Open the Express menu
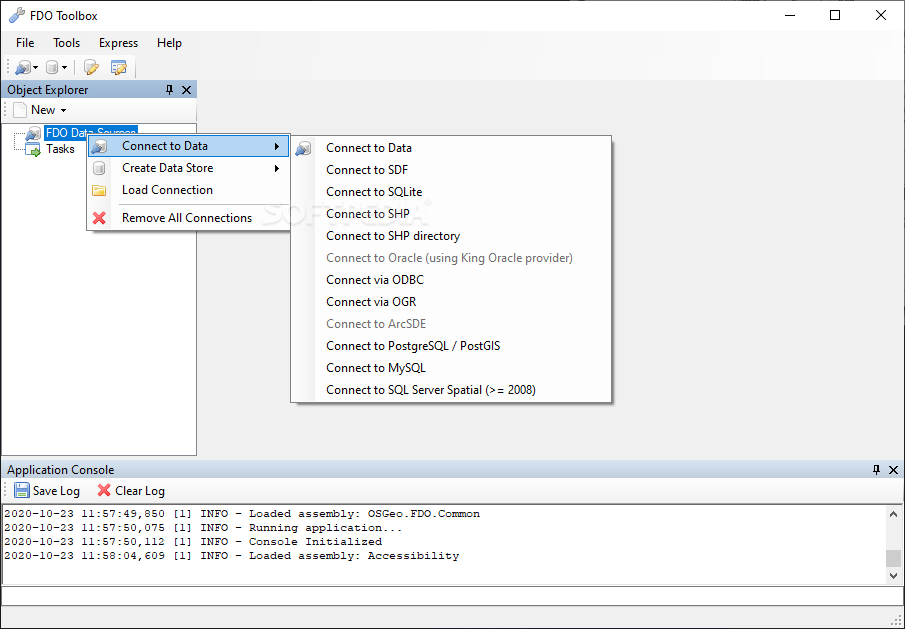Image resolution: width=905 pixels, height=629 pixels. (118, 43)
